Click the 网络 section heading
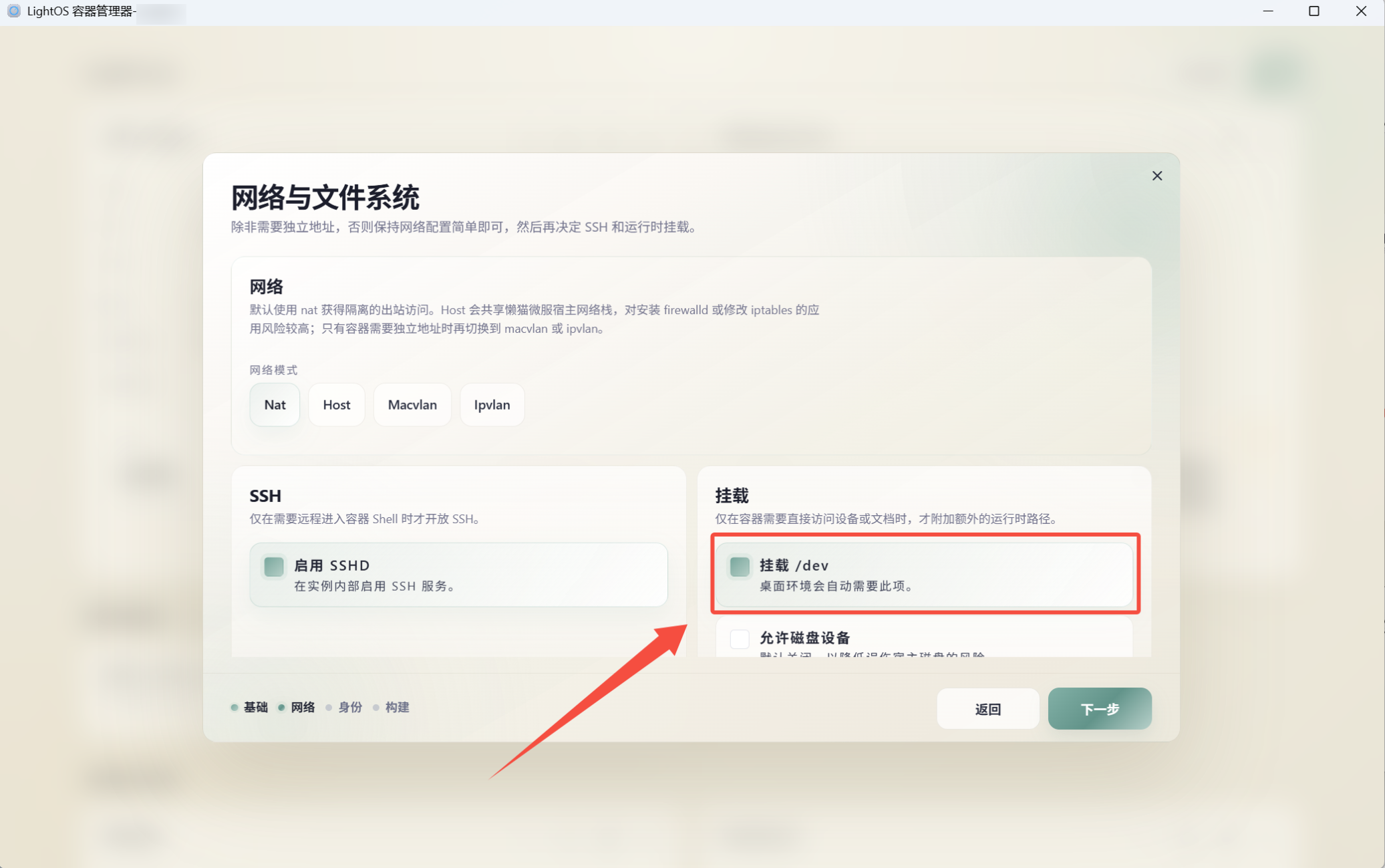The image size is (1385, 868). [267, 287]
